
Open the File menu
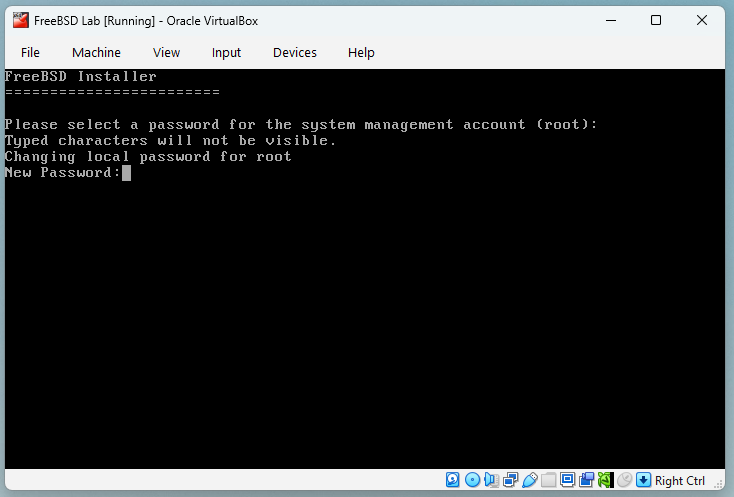[30, 52]
